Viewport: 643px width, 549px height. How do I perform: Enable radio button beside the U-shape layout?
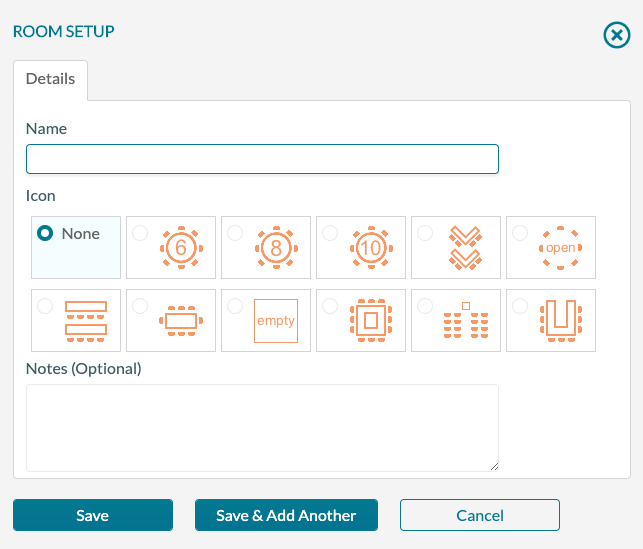pyautogui.click(x=520, y=306)
